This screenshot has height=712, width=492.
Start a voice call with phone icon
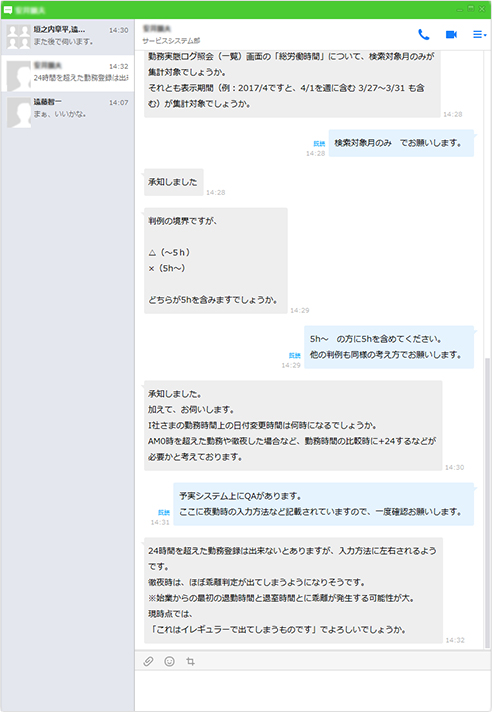point(423,35)
